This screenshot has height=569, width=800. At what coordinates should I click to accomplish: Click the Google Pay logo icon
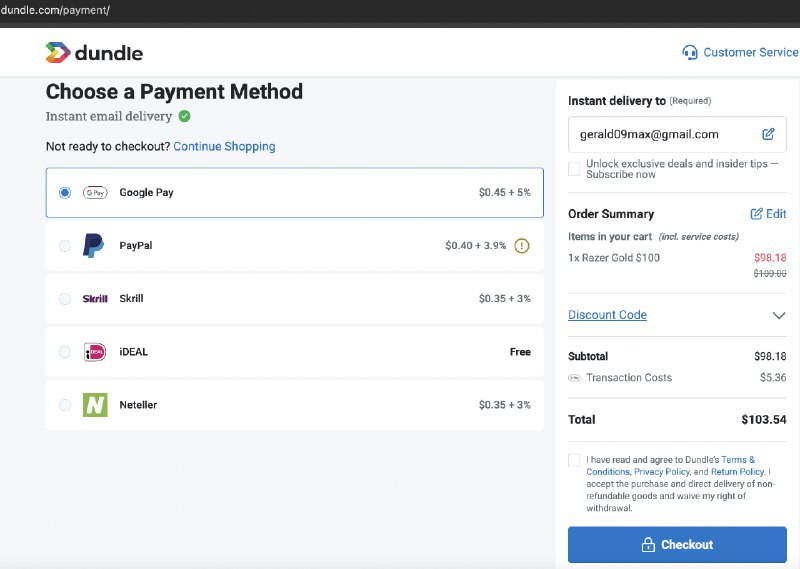coord(95,192)
